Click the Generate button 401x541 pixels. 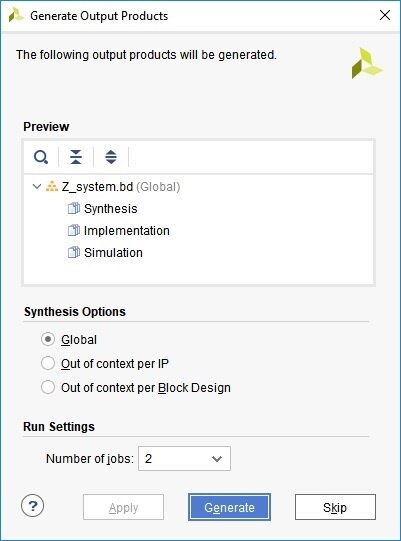click(229, 507)
